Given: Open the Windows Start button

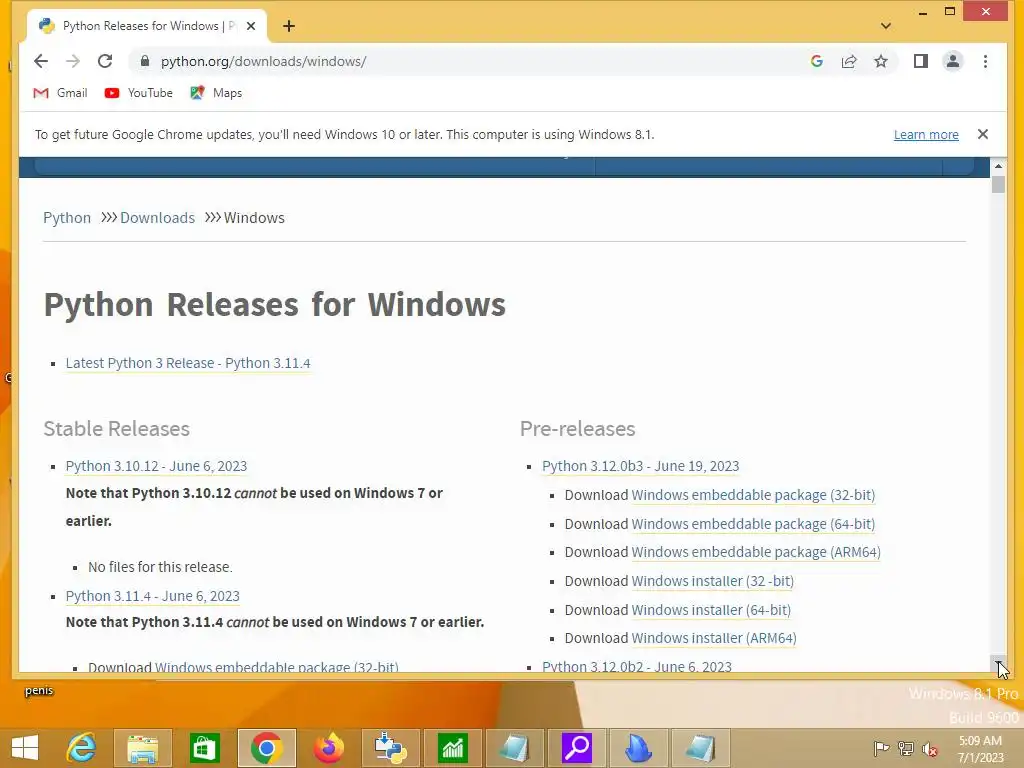Looking at the screenshot, I should click(25, 748).
